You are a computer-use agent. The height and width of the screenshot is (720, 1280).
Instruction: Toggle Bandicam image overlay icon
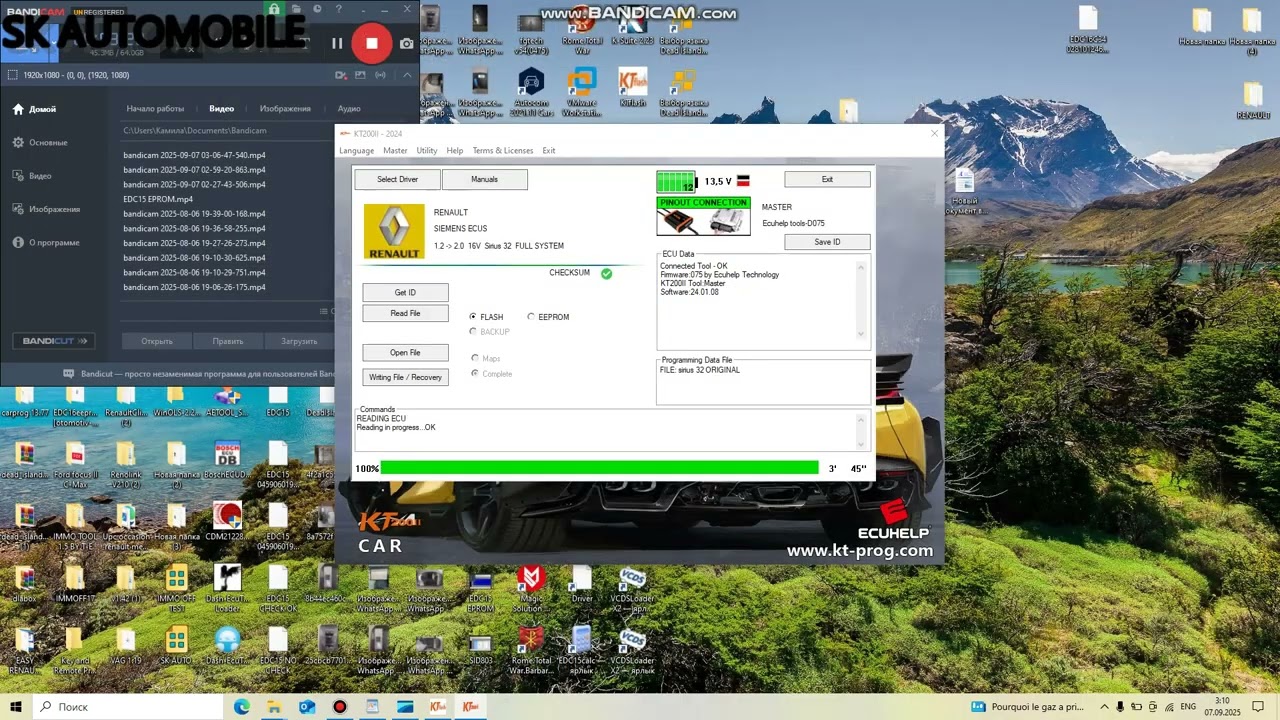[359, 75]
